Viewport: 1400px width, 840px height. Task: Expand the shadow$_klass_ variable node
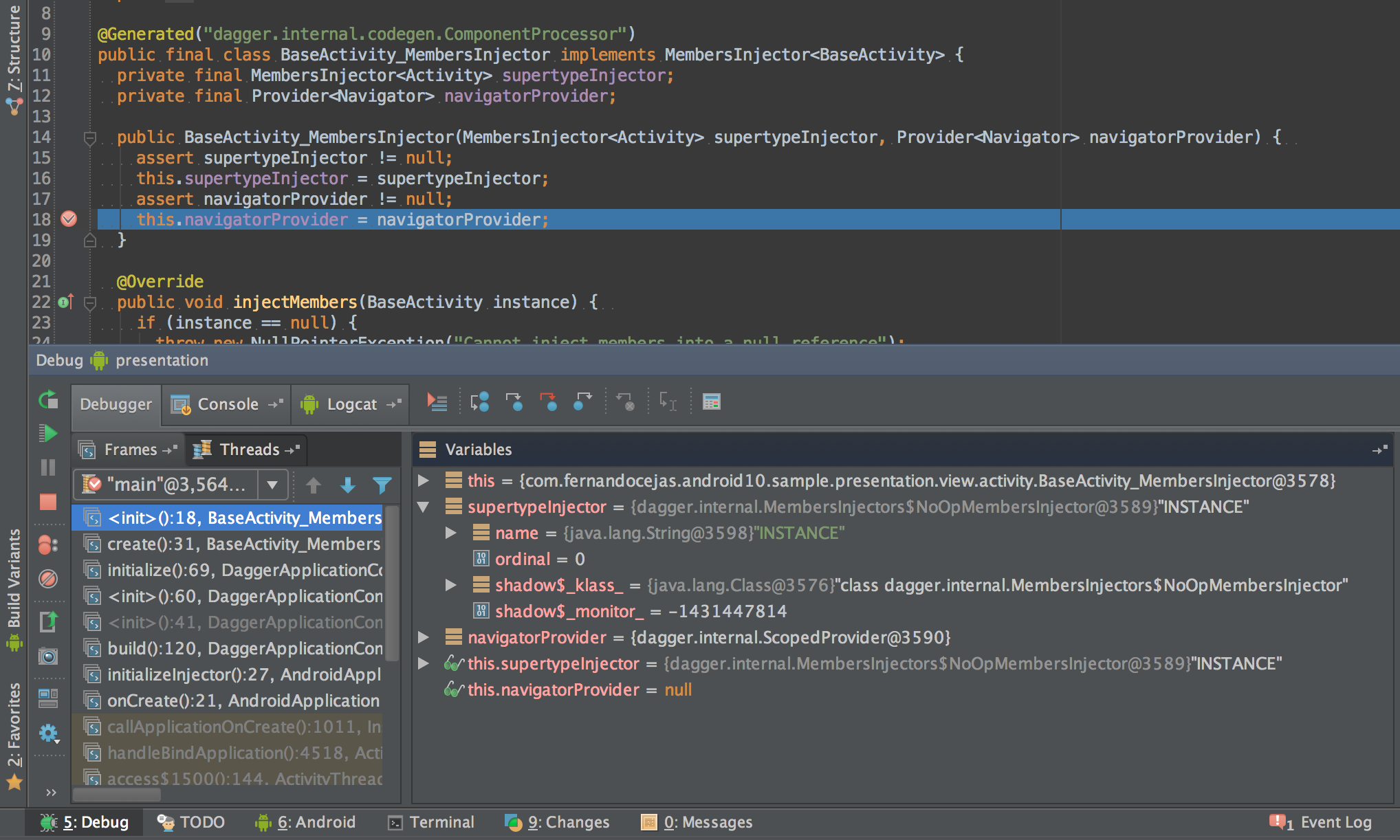(451, 585)
